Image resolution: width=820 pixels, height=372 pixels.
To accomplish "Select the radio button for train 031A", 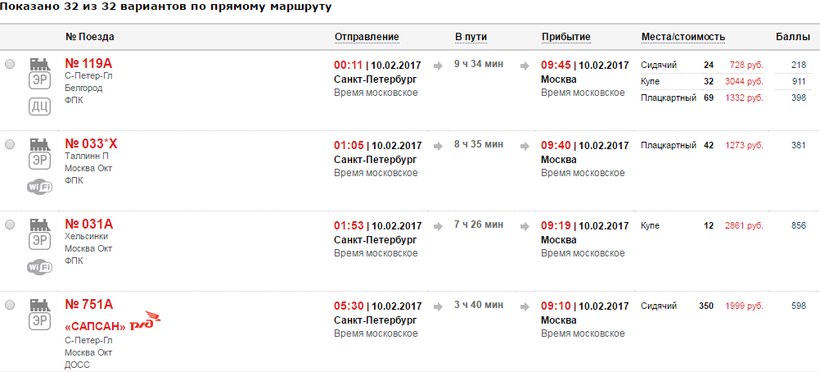I will coord(10,225).
